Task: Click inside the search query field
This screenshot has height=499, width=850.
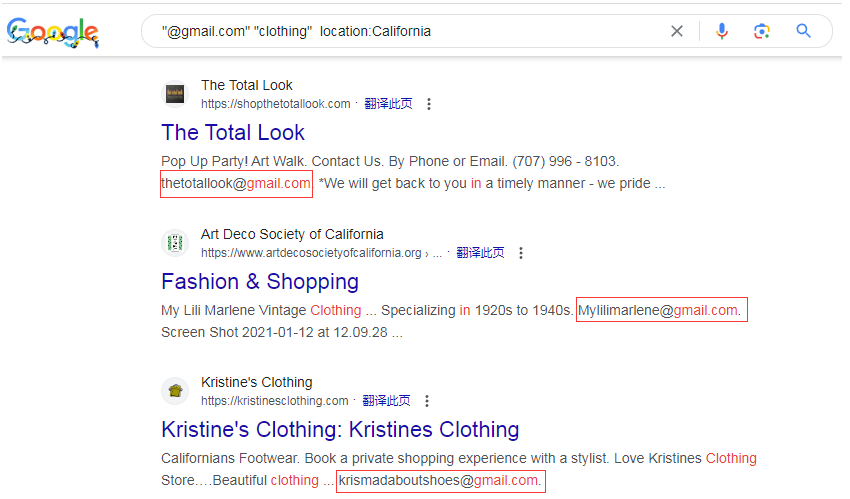Action: coord(400,31)
